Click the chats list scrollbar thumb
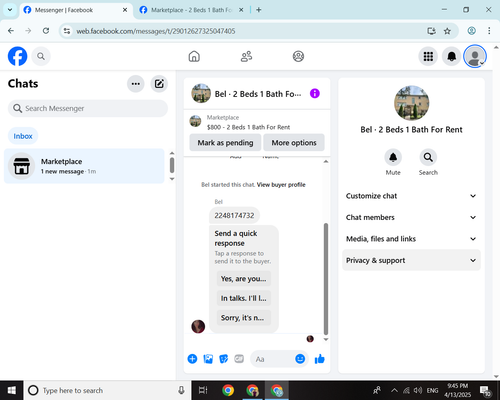Screen dimensions: 500x400 172,165
